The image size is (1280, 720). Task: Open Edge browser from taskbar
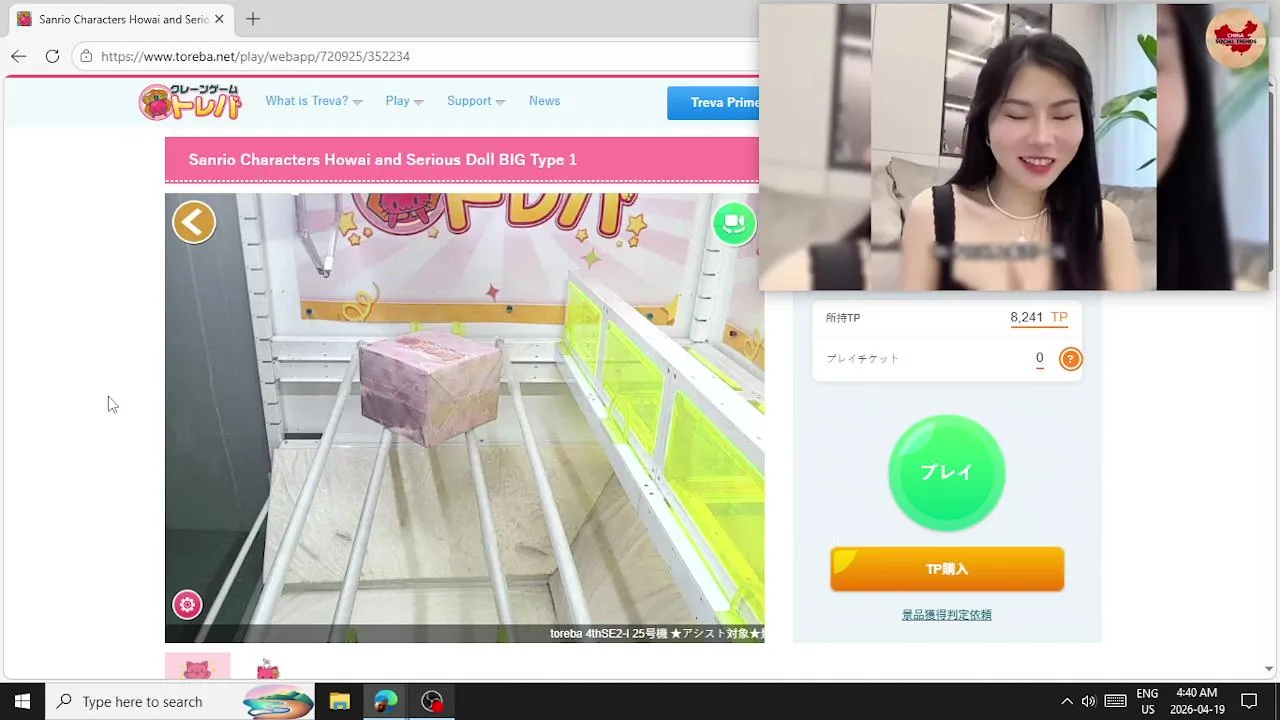click(386, 701)
